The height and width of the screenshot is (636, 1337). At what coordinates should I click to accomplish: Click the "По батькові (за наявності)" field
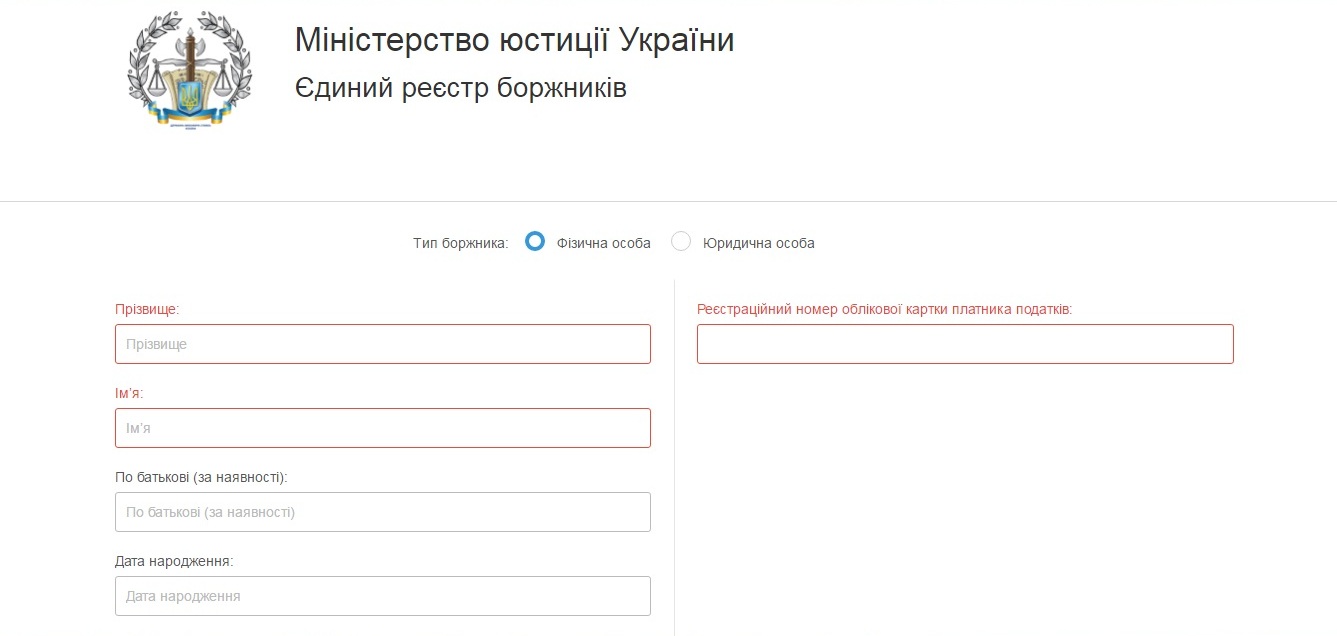pyautogui.click(x=383, y=511)
